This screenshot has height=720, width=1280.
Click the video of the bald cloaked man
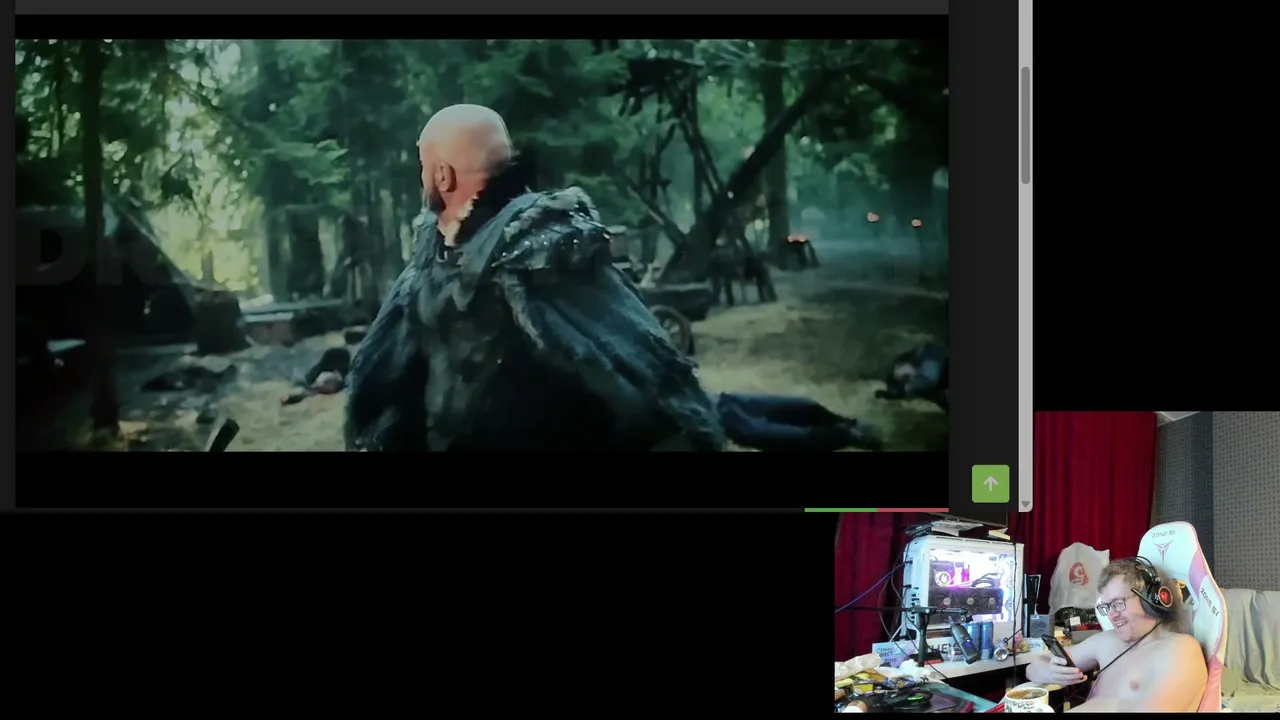point(481,245)
